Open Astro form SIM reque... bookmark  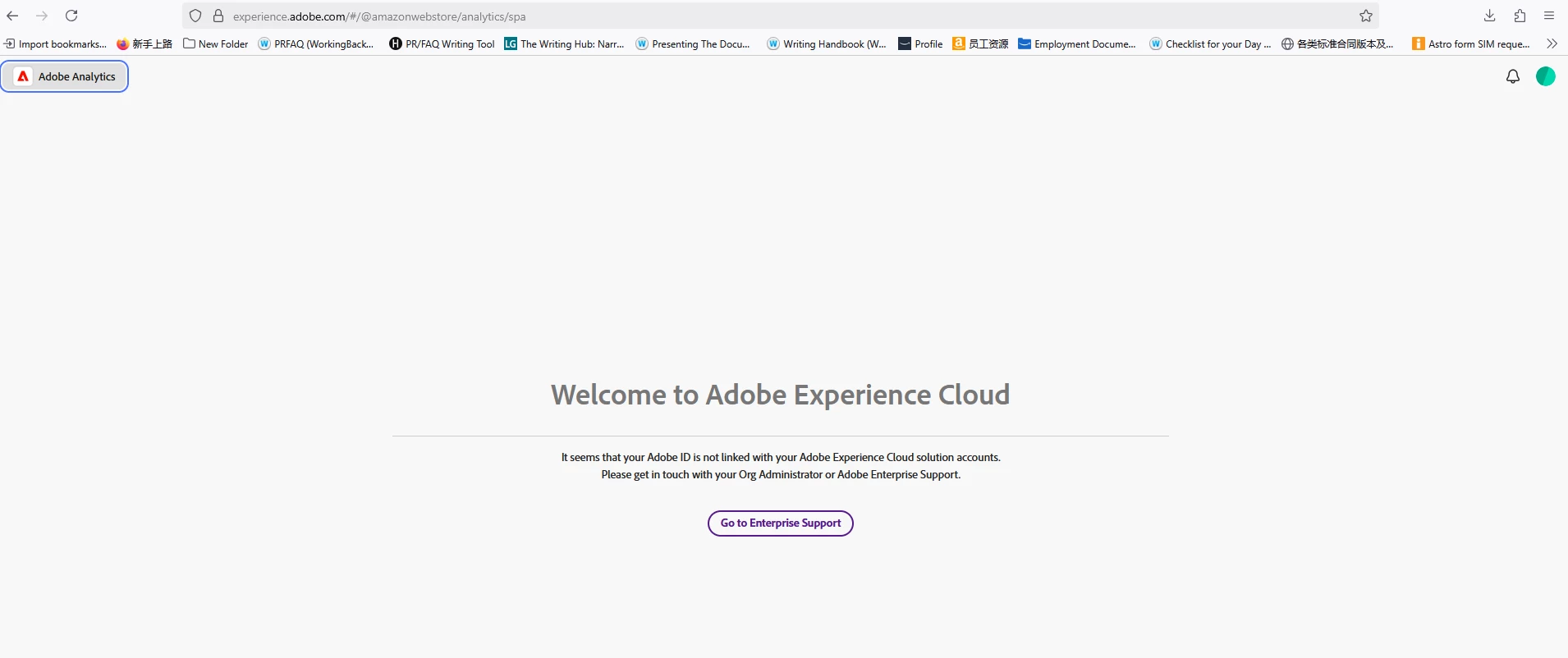click(1471, 44)
